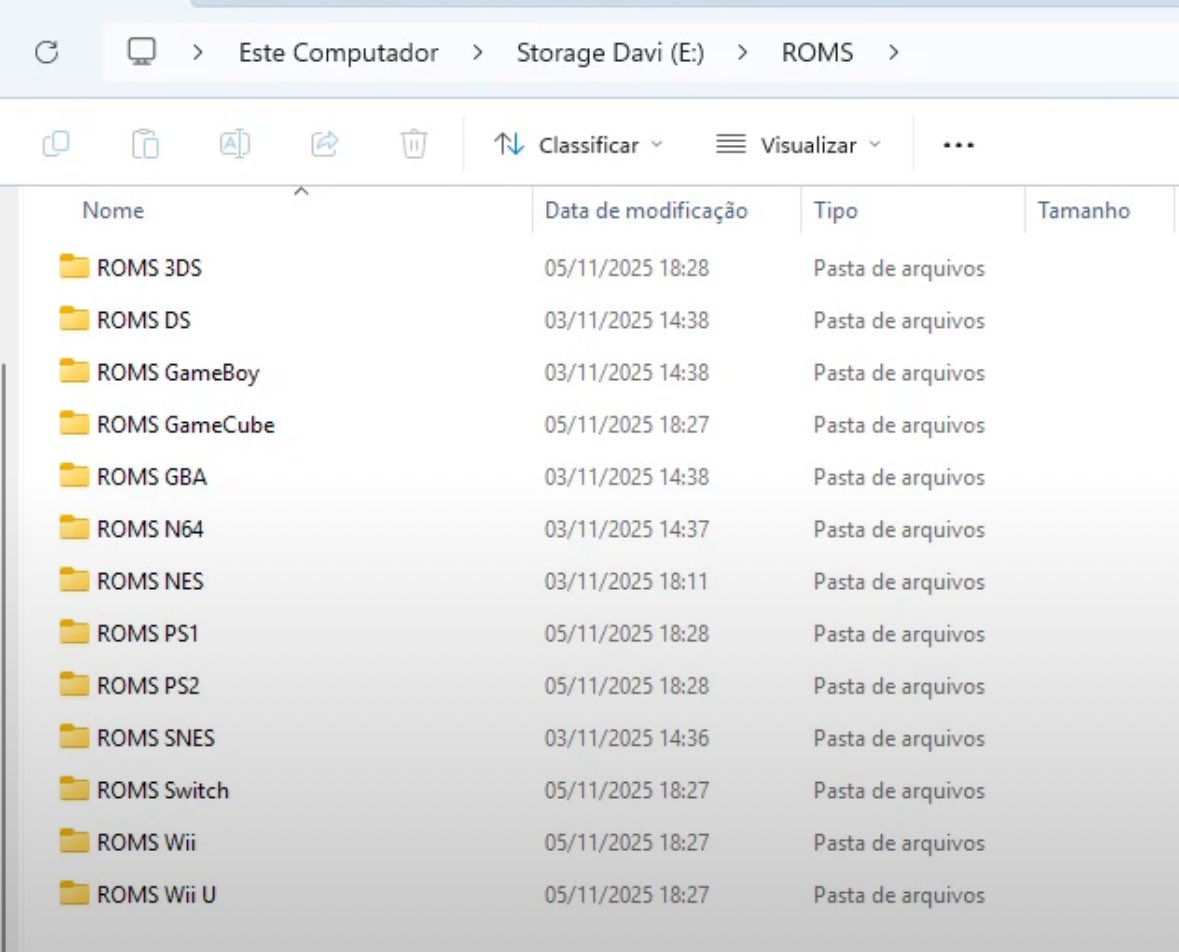Click the ROMS GameBoy folder name

coord(178,373)
